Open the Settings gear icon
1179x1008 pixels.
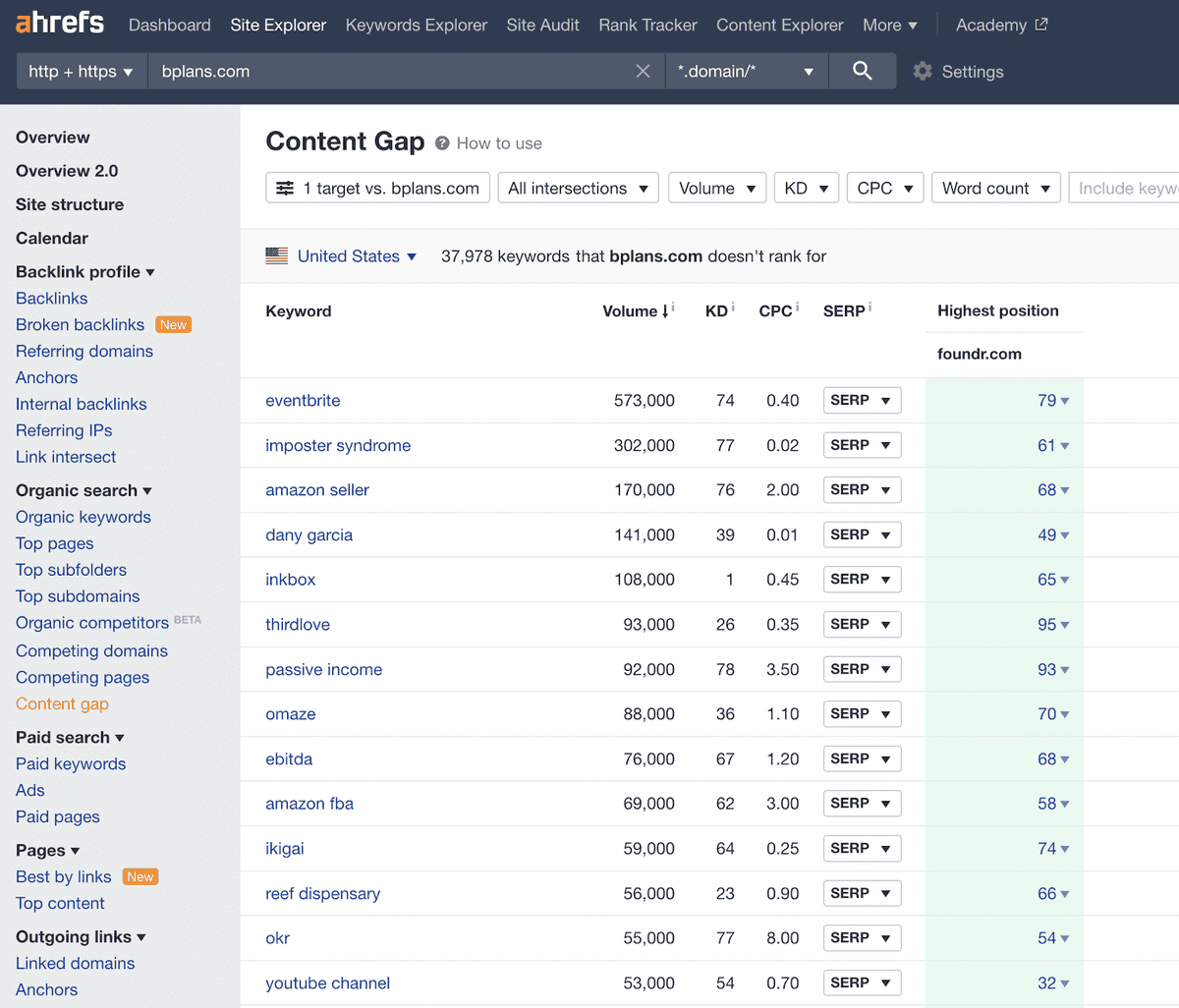click(x=923, y=71)
